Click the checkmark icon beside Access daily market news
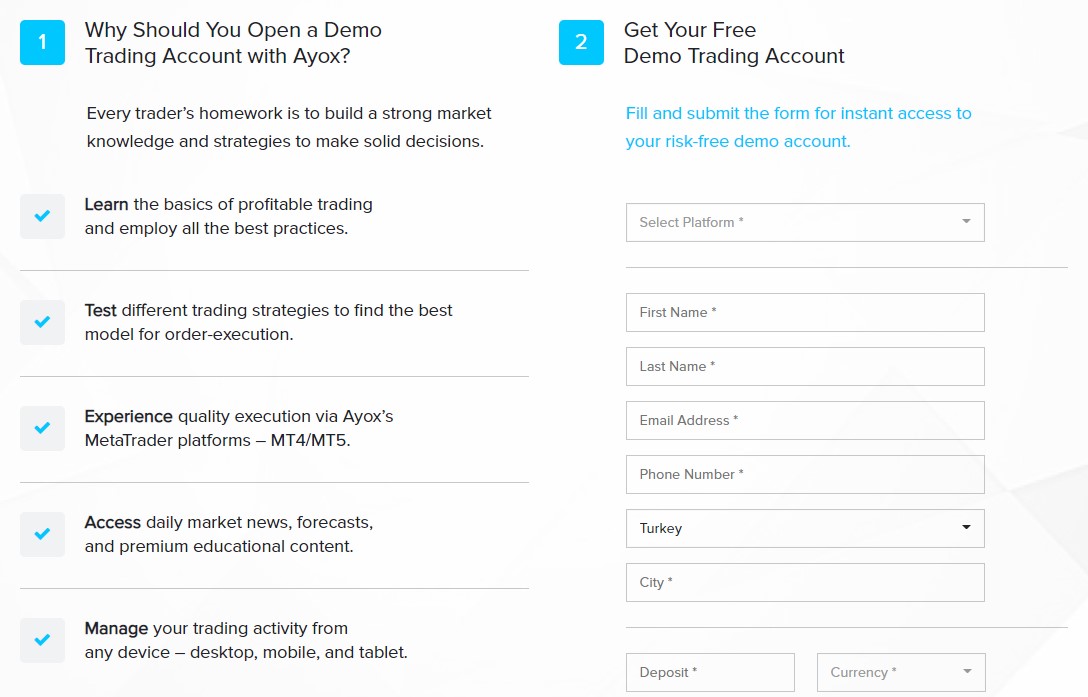The width and height of the screenshot is (1088, 697). pos(42,534)
